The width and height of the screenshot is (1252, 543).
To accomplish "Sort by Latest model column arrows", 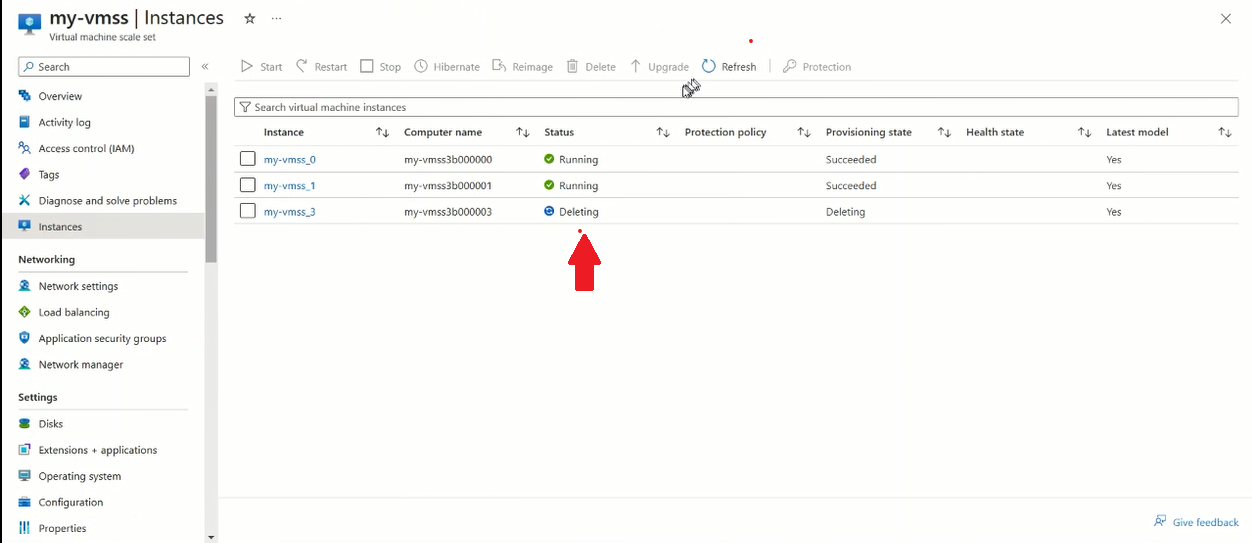I will tap(1225, 132).
